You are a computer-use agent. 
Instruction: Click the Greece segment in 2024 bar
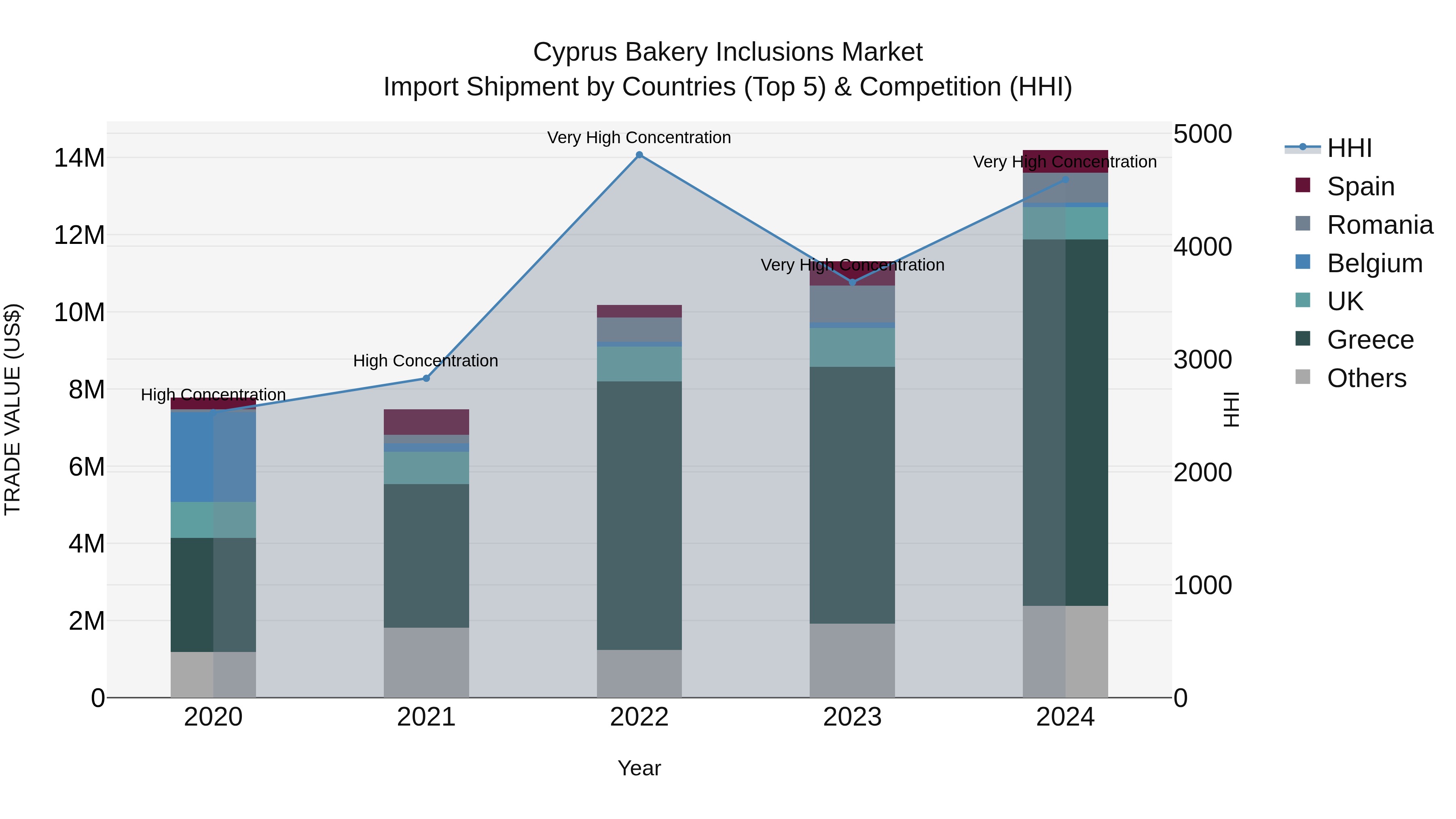(1065, 423)
